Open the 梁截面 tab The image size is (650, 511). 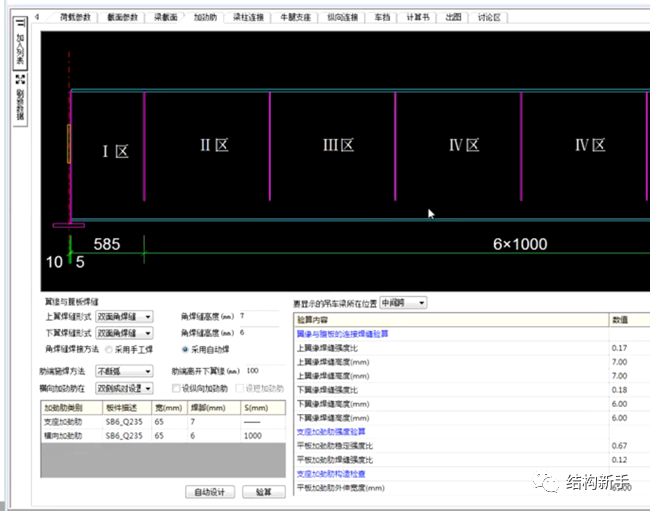pos(166,17)
